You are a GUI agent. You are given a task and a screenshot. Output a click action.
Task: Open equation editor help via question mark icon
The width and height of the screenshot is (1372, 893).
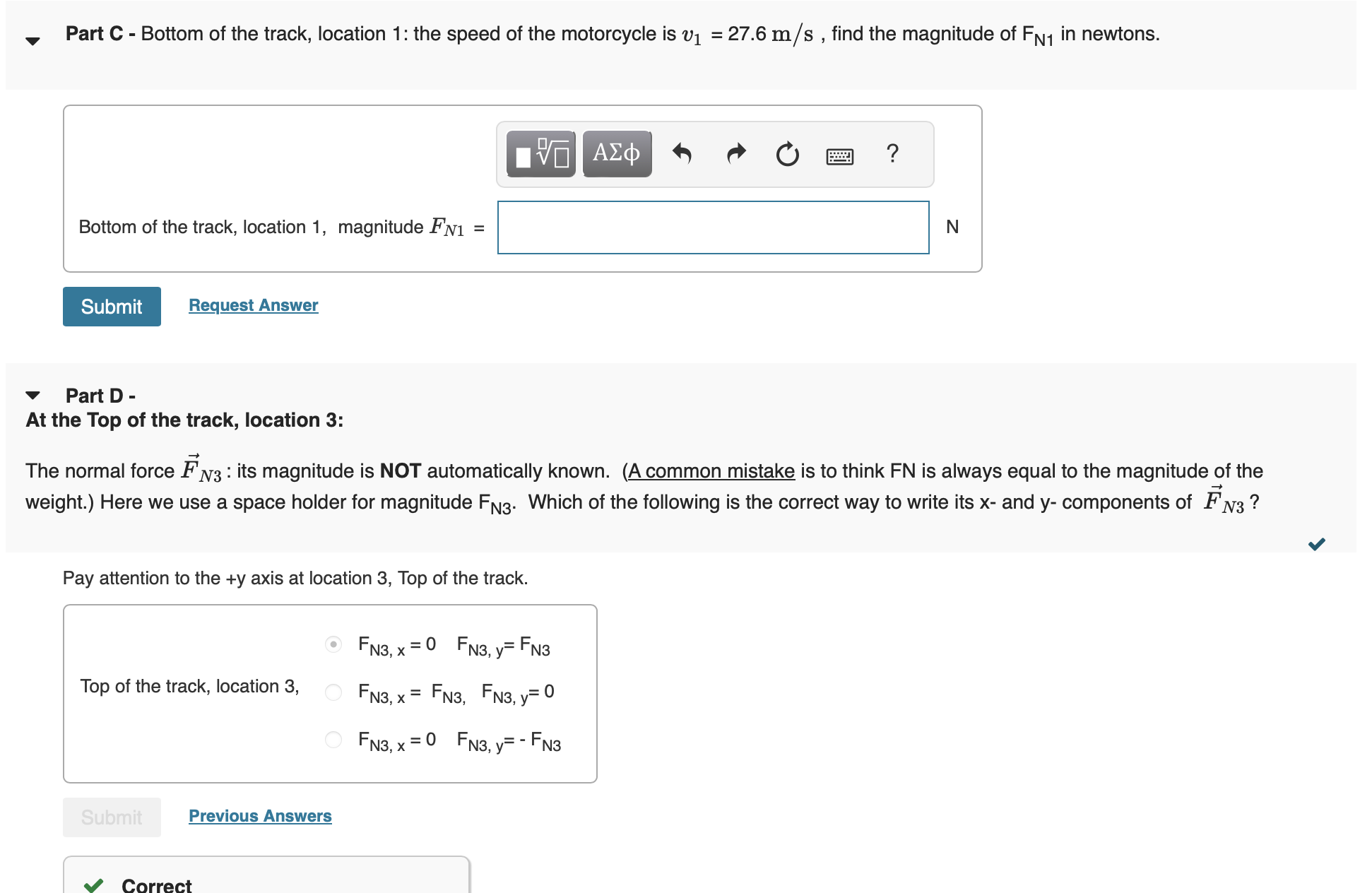(x=892, y=153)
